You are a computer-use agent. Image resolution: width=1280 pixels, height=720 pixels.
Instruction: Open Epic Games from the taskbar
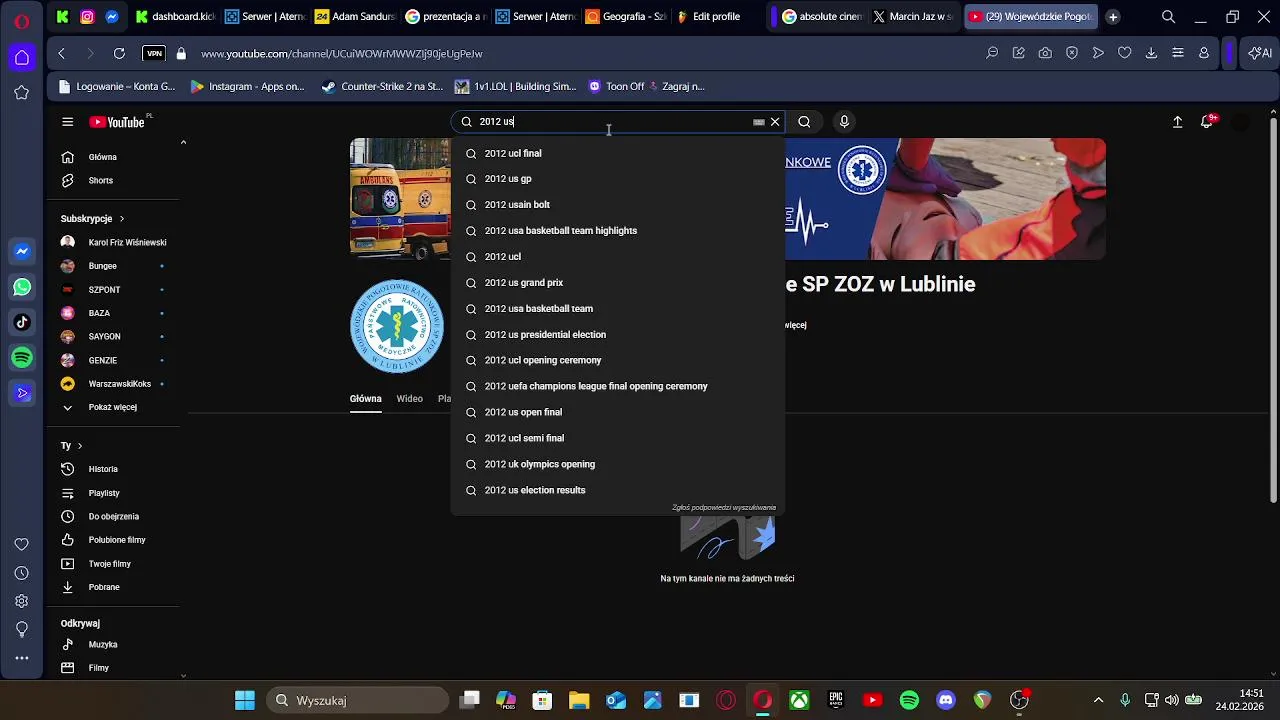(x=836, y=700)
